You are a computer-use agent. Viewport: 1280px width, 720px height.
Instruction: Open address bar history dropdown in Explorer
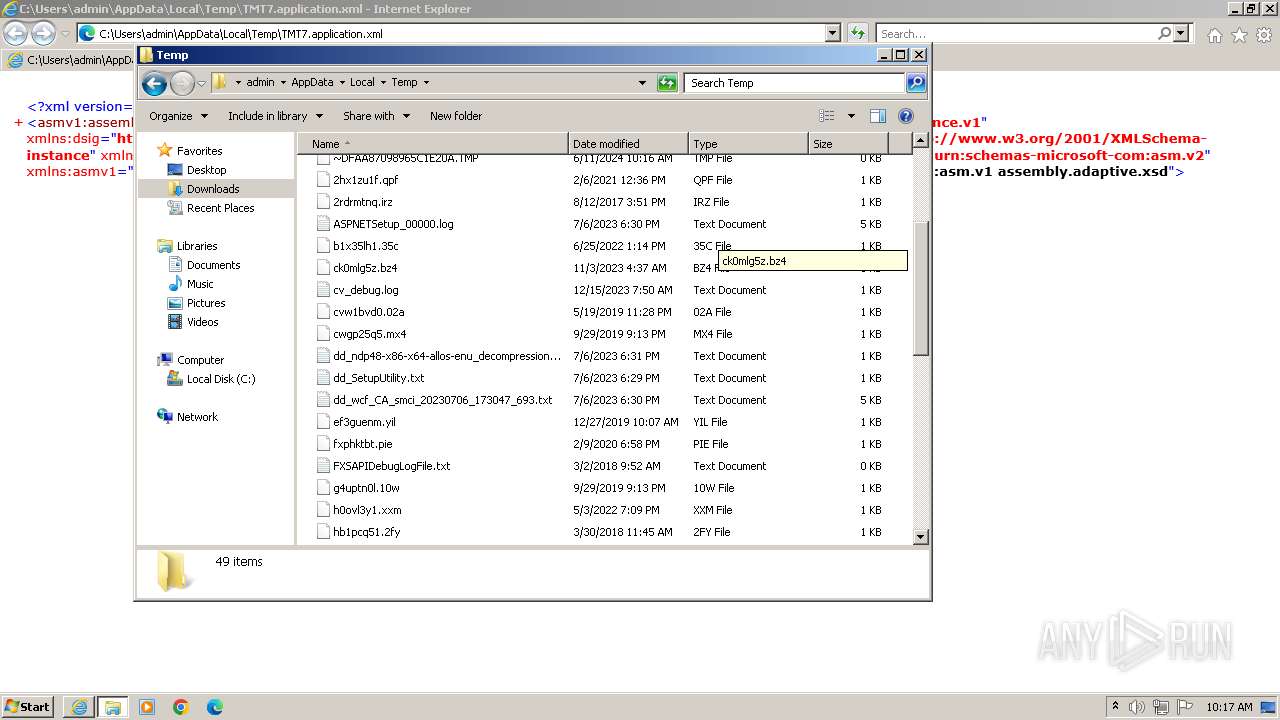tap(642, 83)
